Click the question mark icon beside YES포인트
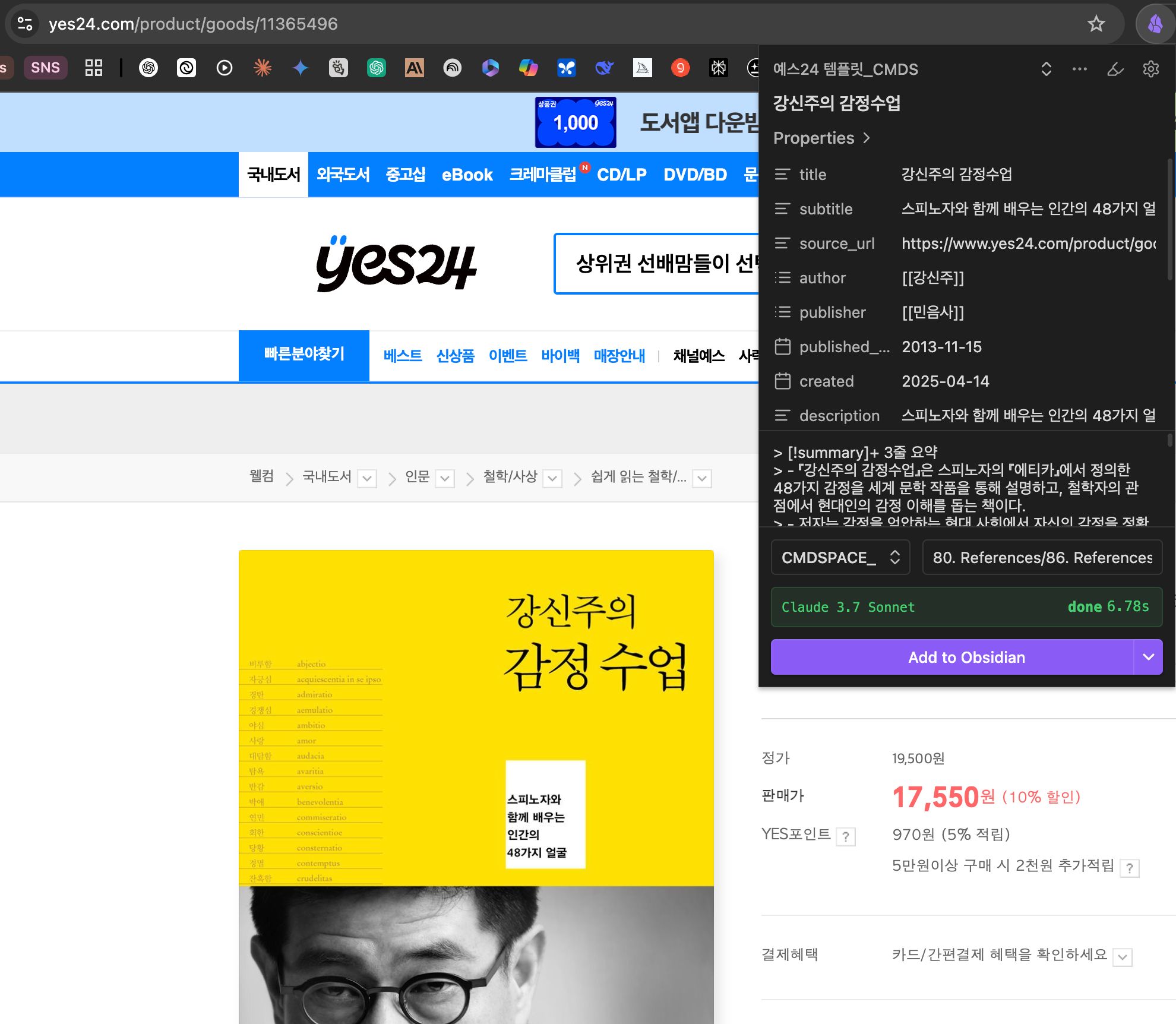The height and width of the screenshot is (1024, 1176). (845, 837)
